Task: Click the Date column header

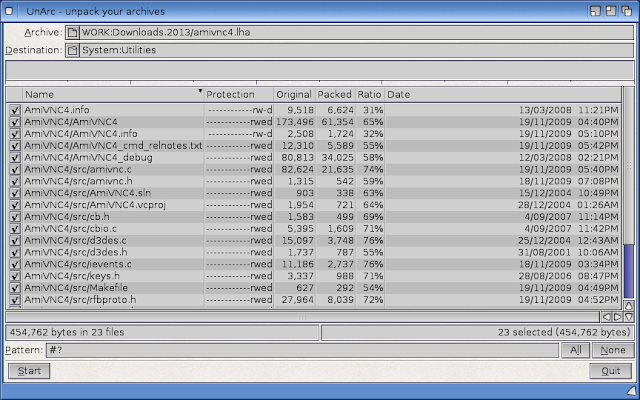Action: click(x=500, y=94)
